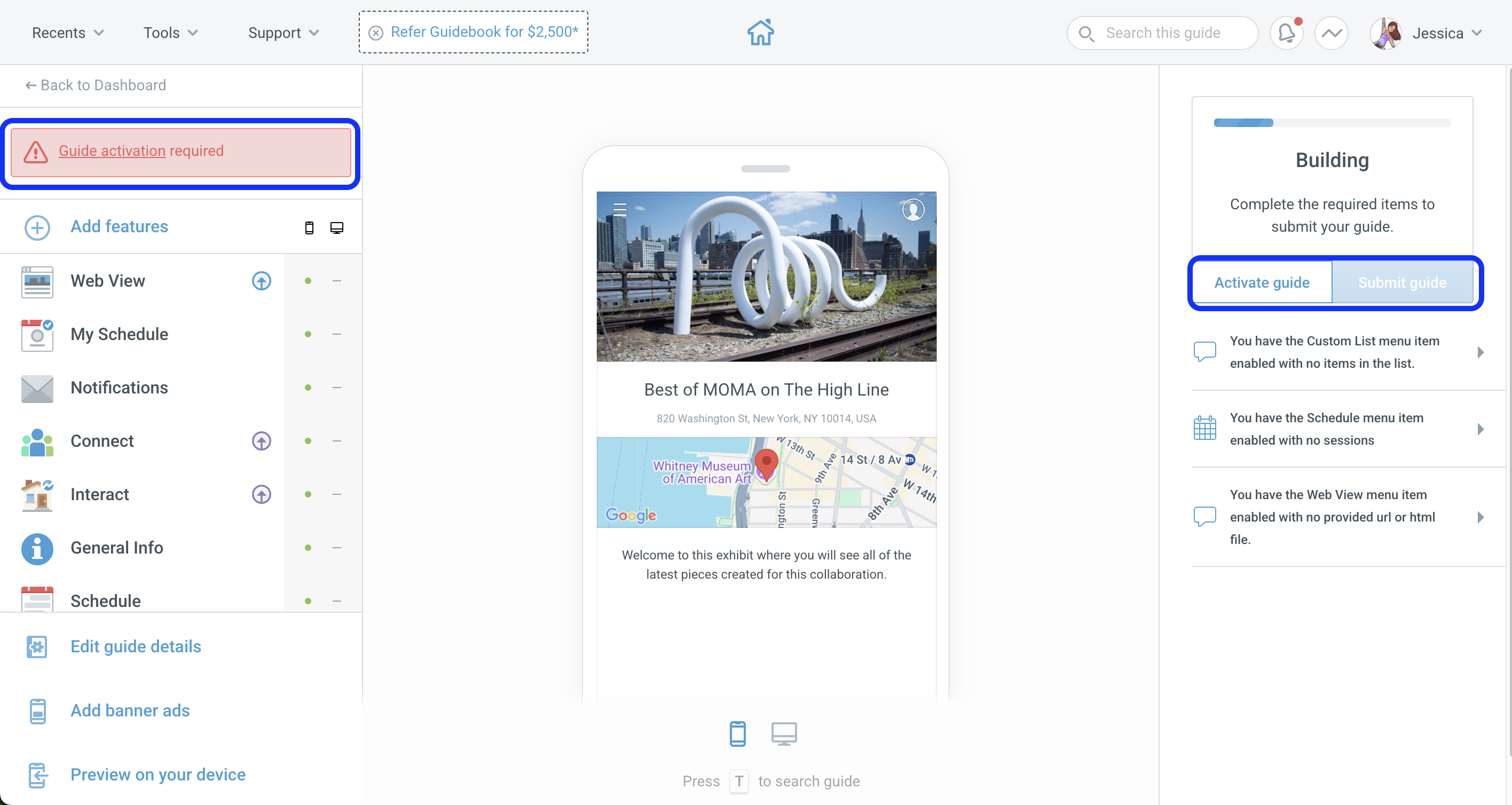
Task: Click the Edit guide details link
Action: 136,646
